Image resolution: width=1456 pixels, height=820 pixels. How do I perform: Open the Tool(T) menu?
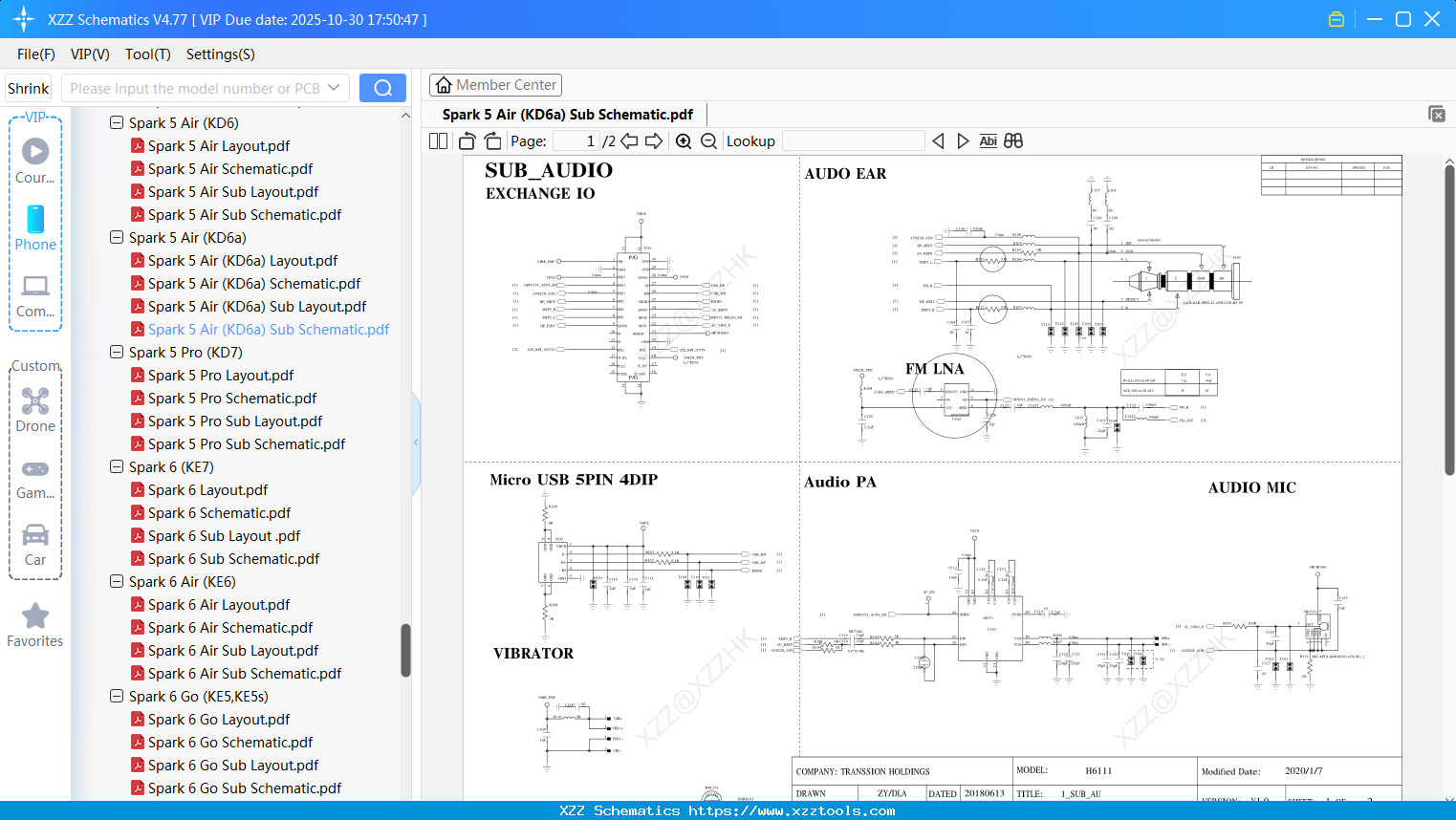point(147,54)
